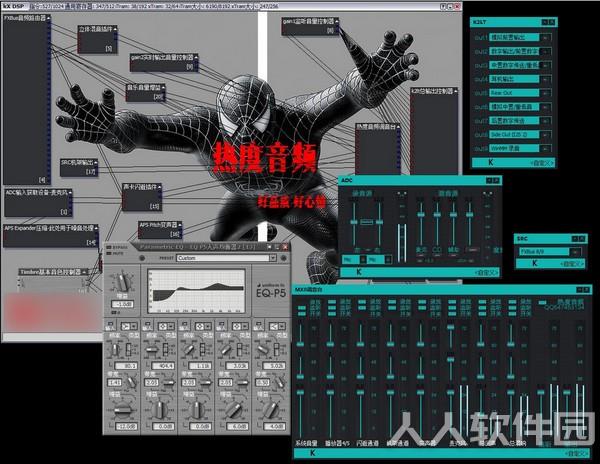Open the EQ preset Custom dropdown
This screenshot has height=464, width=600.
(227, 258)
